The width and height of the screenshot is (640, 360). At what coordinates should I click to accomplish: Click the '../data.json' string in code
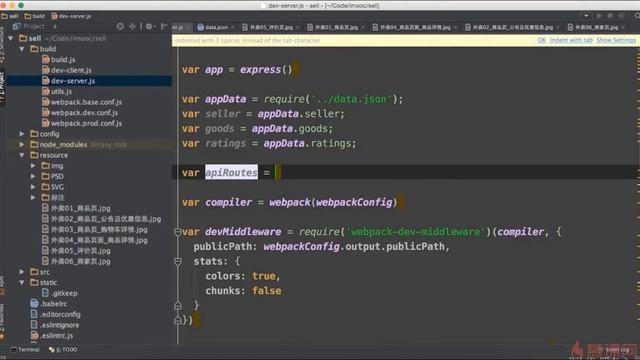point(351,99)
